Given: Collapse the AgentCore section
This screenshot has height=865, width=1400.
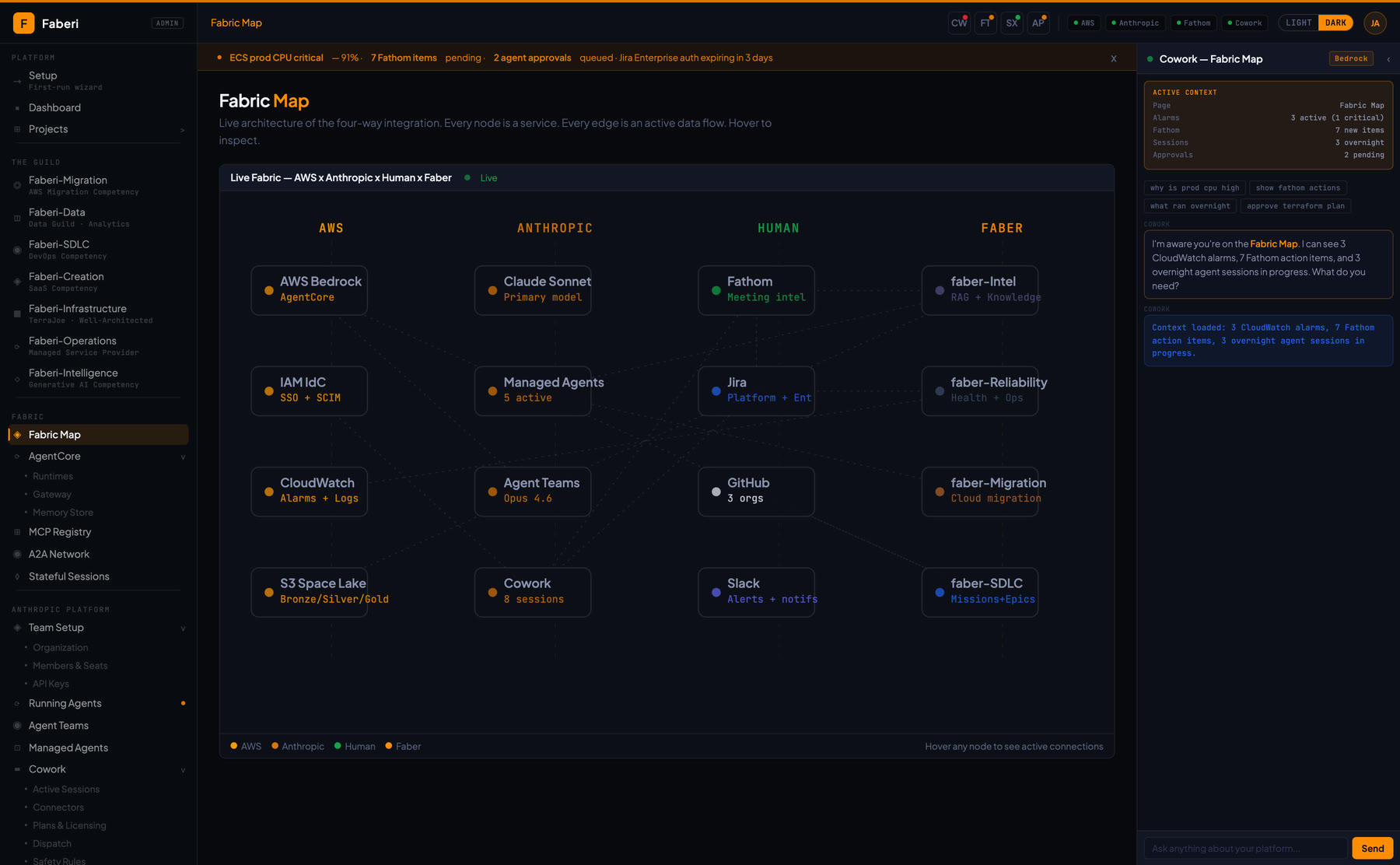Looking at the screenshot, I should [x=183, y=457].
